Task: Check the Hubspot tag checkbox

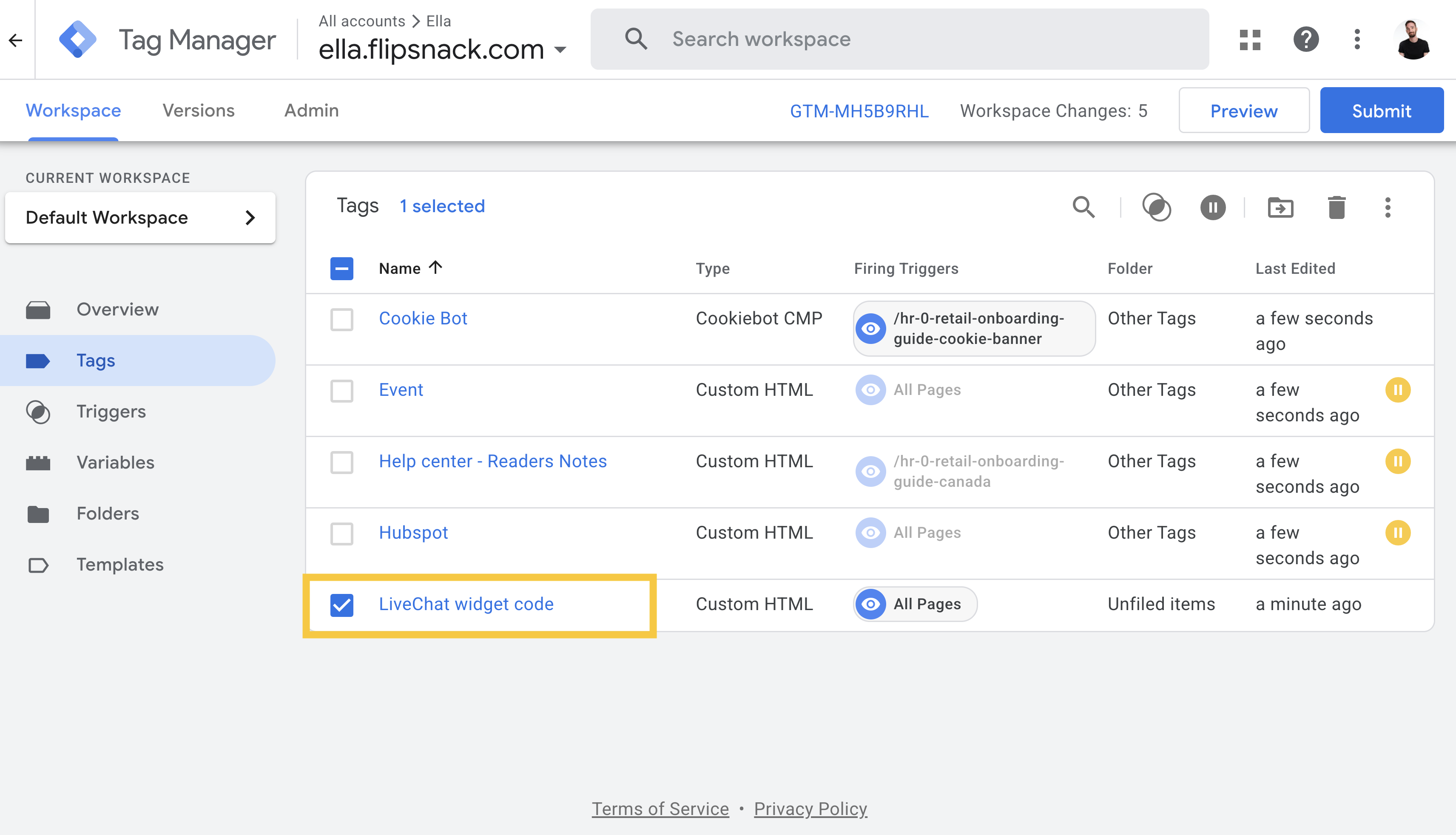Action: pos(342,534)
